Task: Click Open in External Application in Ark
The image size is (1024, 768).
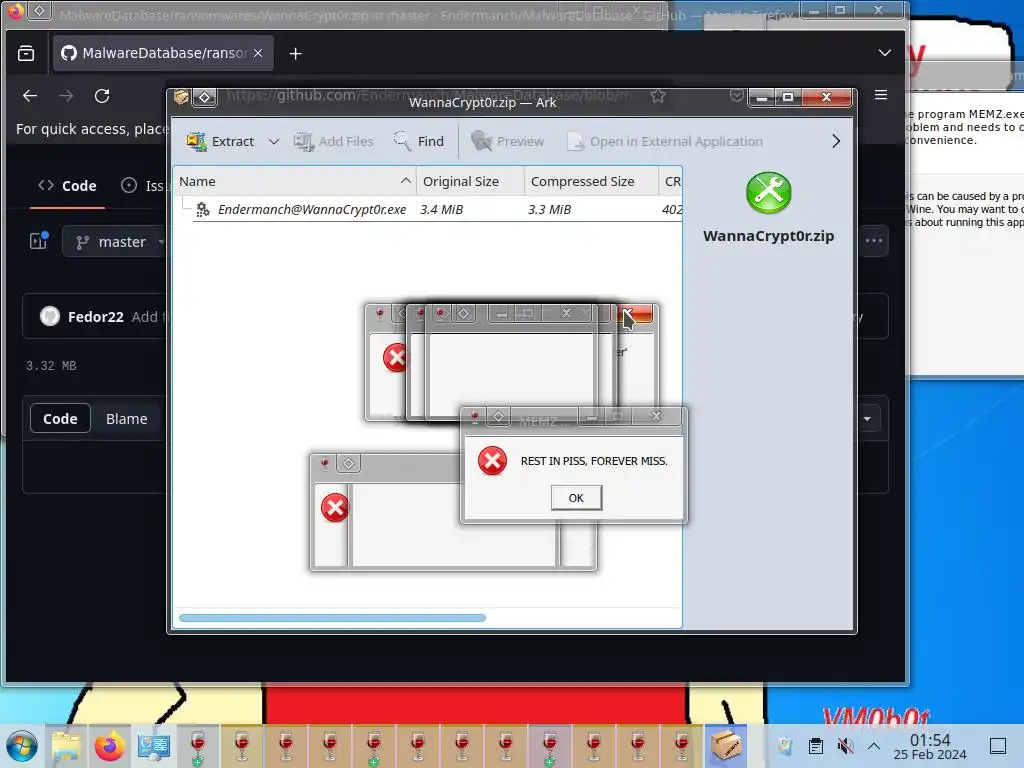Action: click(664, 141)
